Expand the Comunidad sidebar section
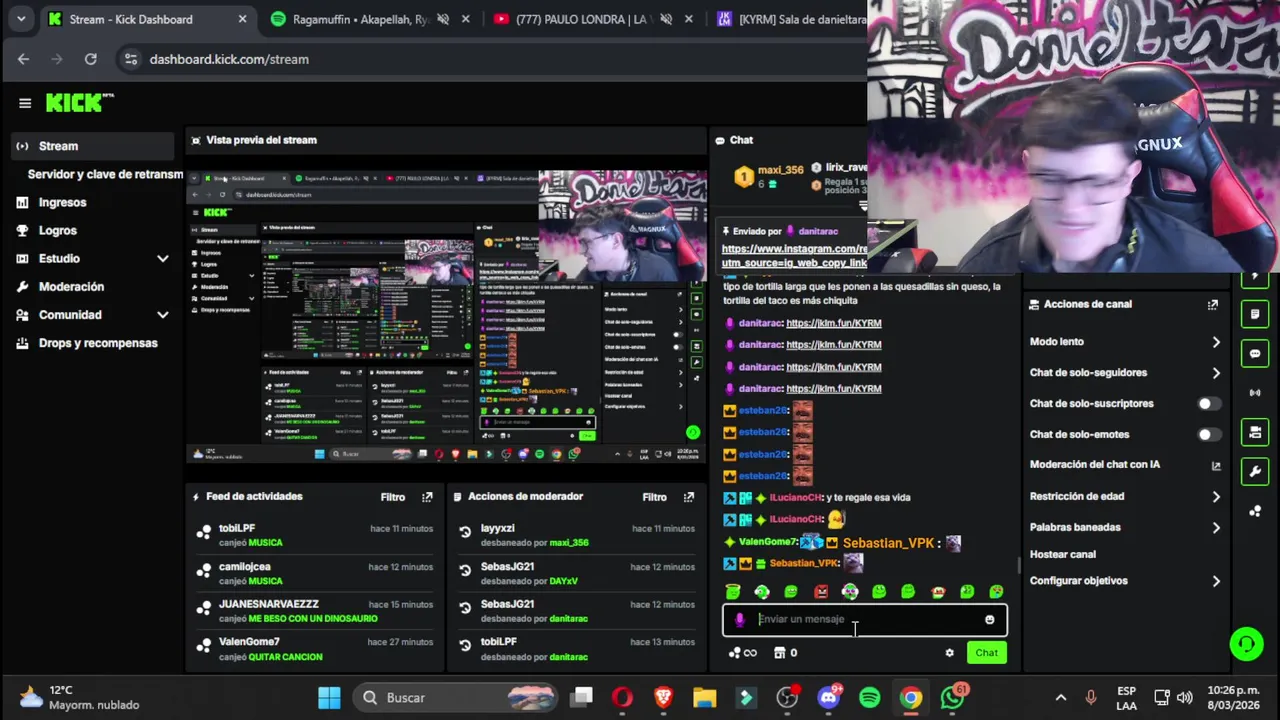The width and height of the screenshot is (1280, 720). tap(163, 315)
